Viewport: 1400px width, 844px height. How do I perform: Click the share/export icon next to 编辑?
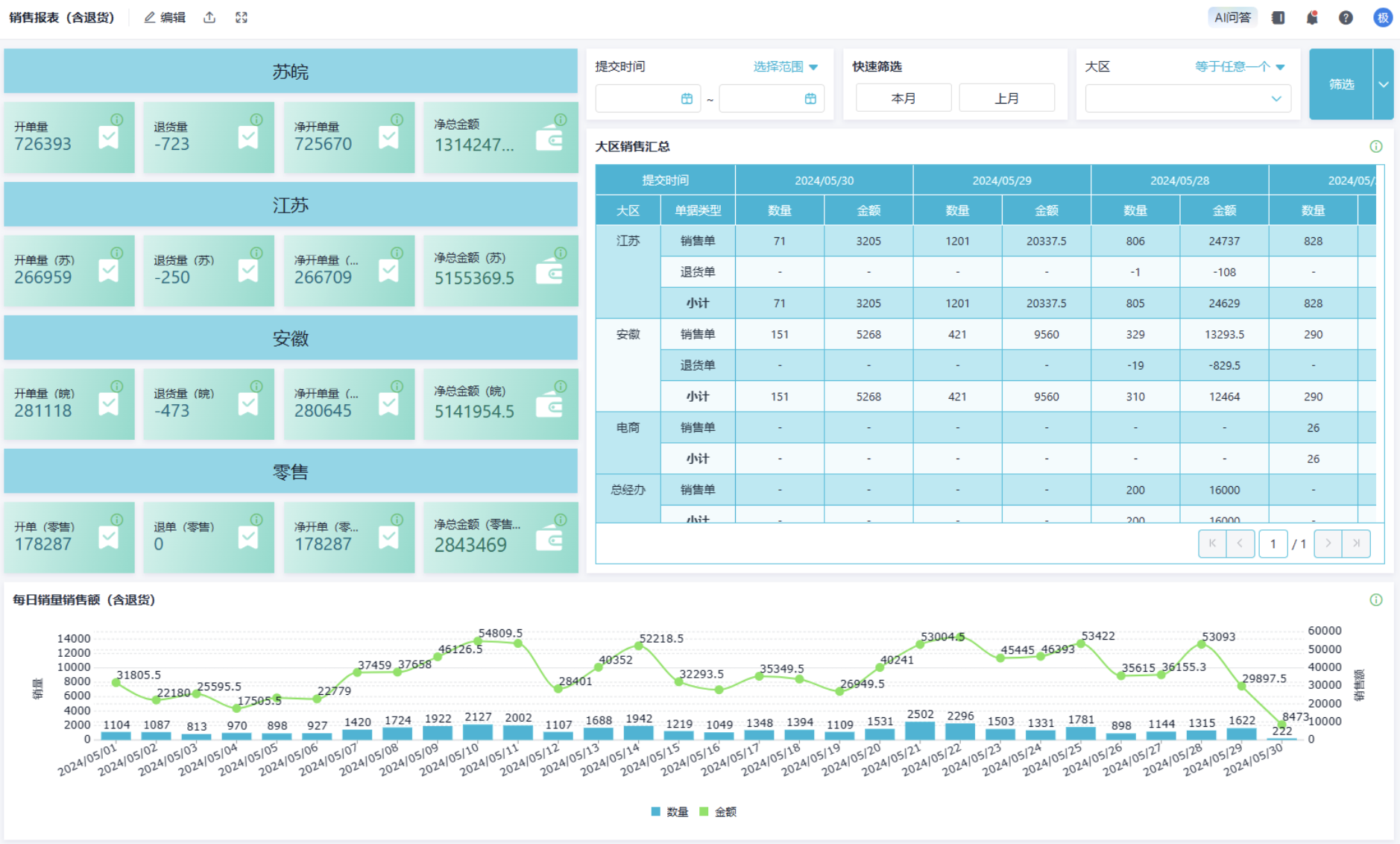[x=209, y=17]
